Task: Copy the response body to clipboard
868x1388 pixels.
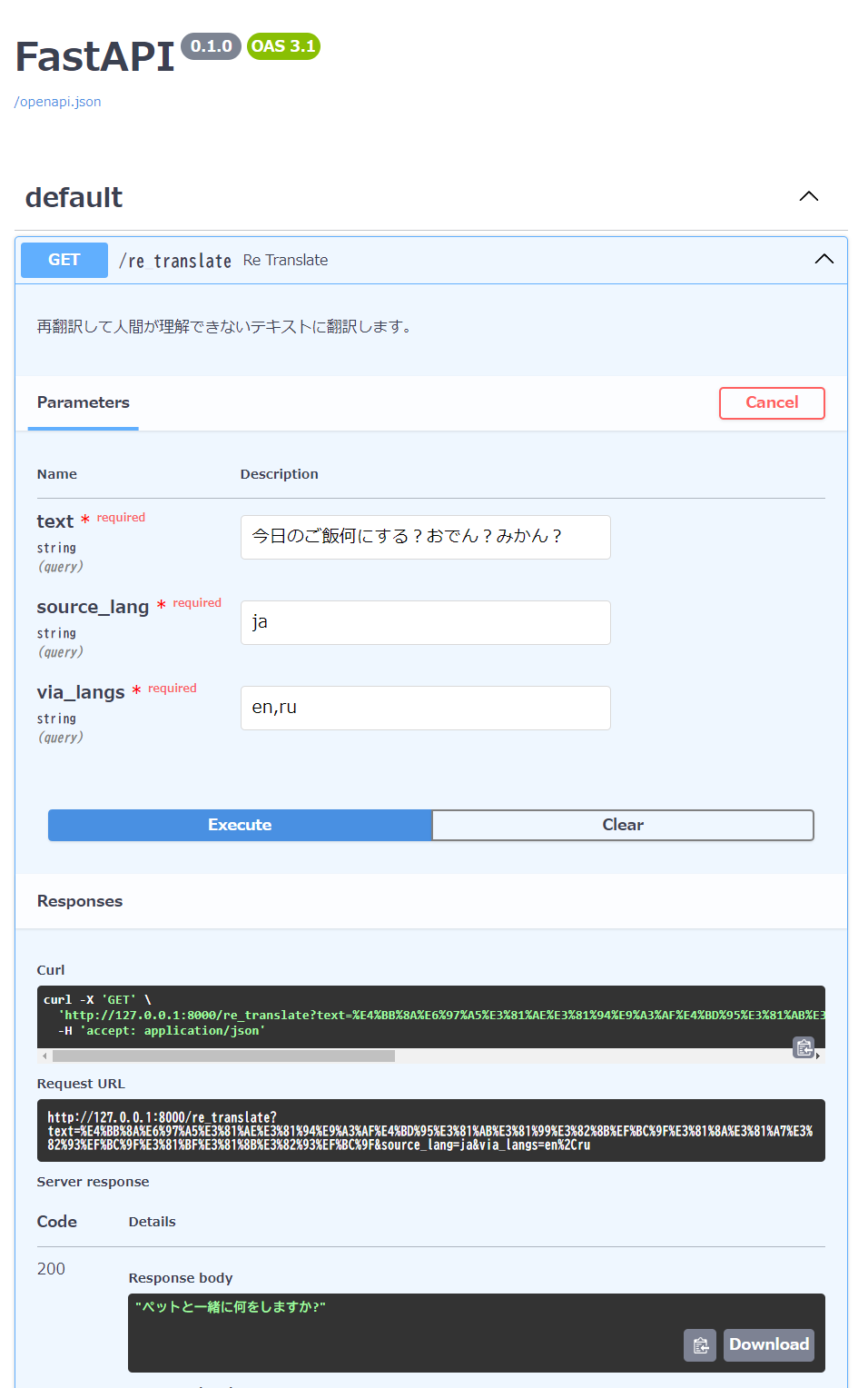Action: (700, 1345)
